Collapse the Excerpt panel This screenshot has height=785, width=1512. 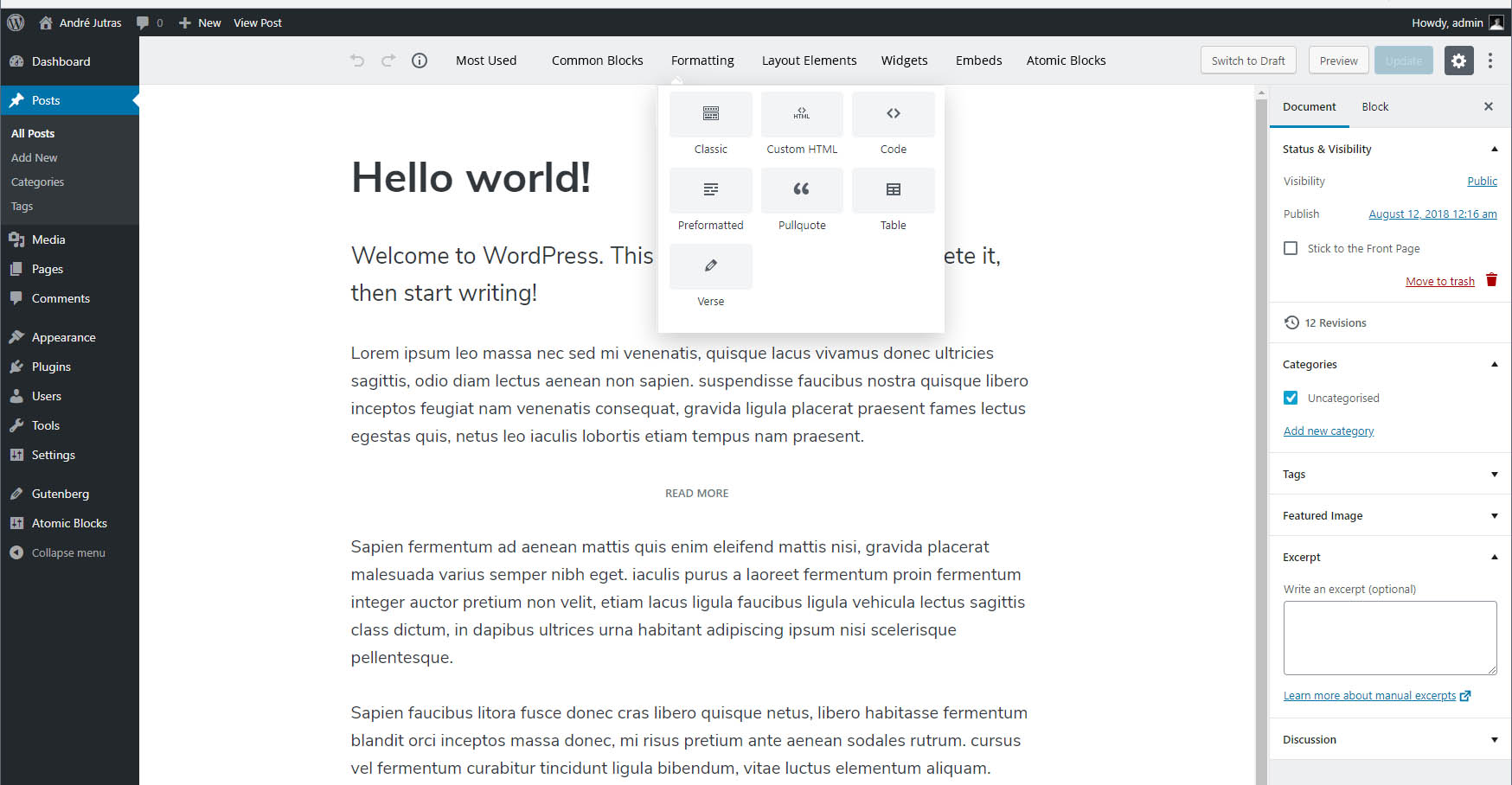click(x=1390, y=557)
